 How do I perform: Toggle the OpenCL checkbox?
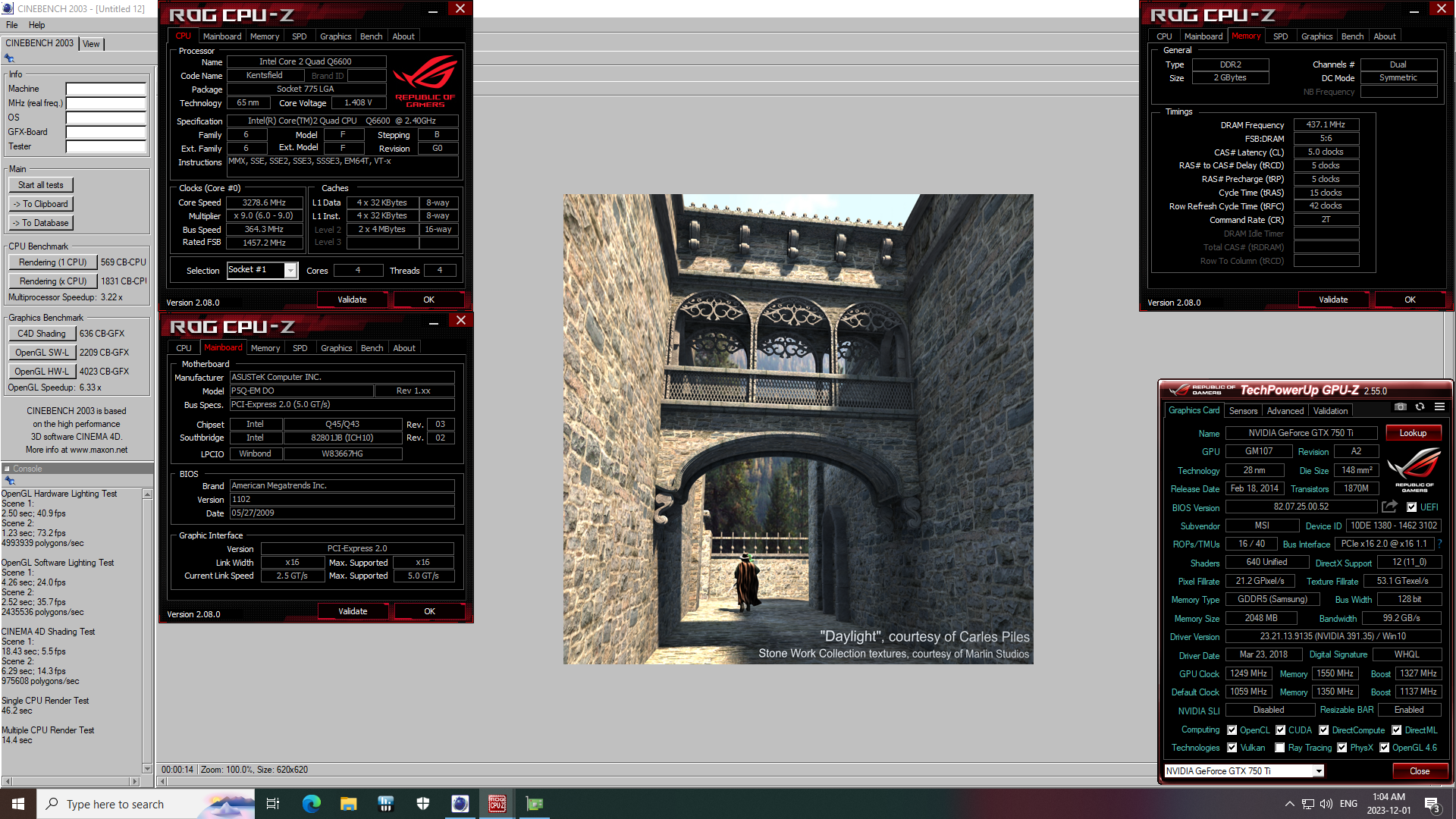[x=1232, y=730]
